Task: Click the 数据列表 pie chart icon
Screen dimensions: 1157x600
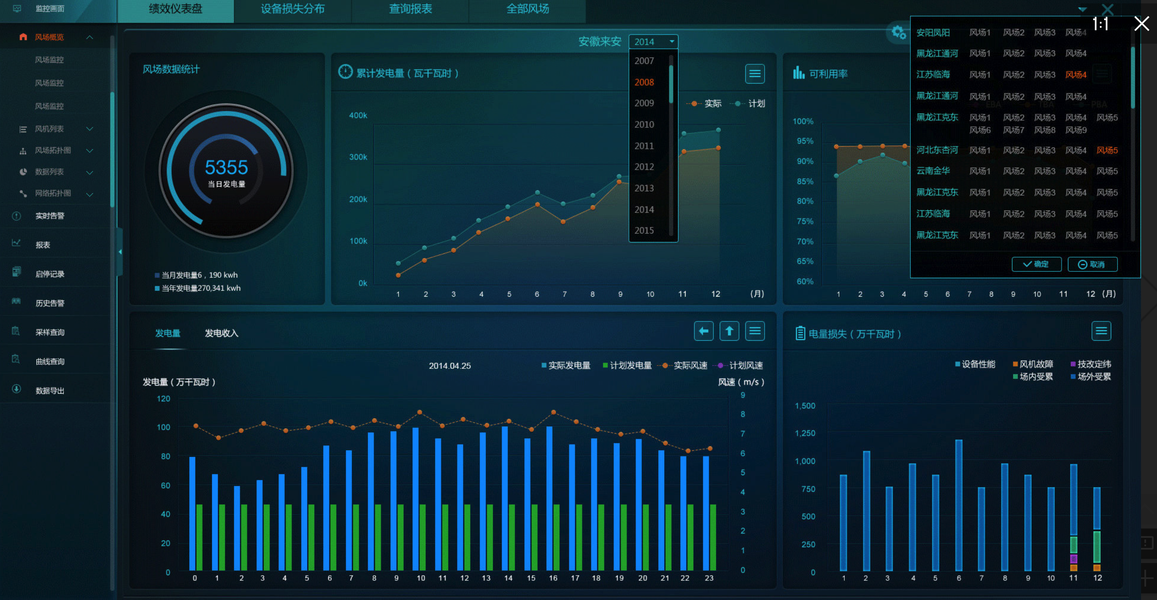Action: coord(23,172)
